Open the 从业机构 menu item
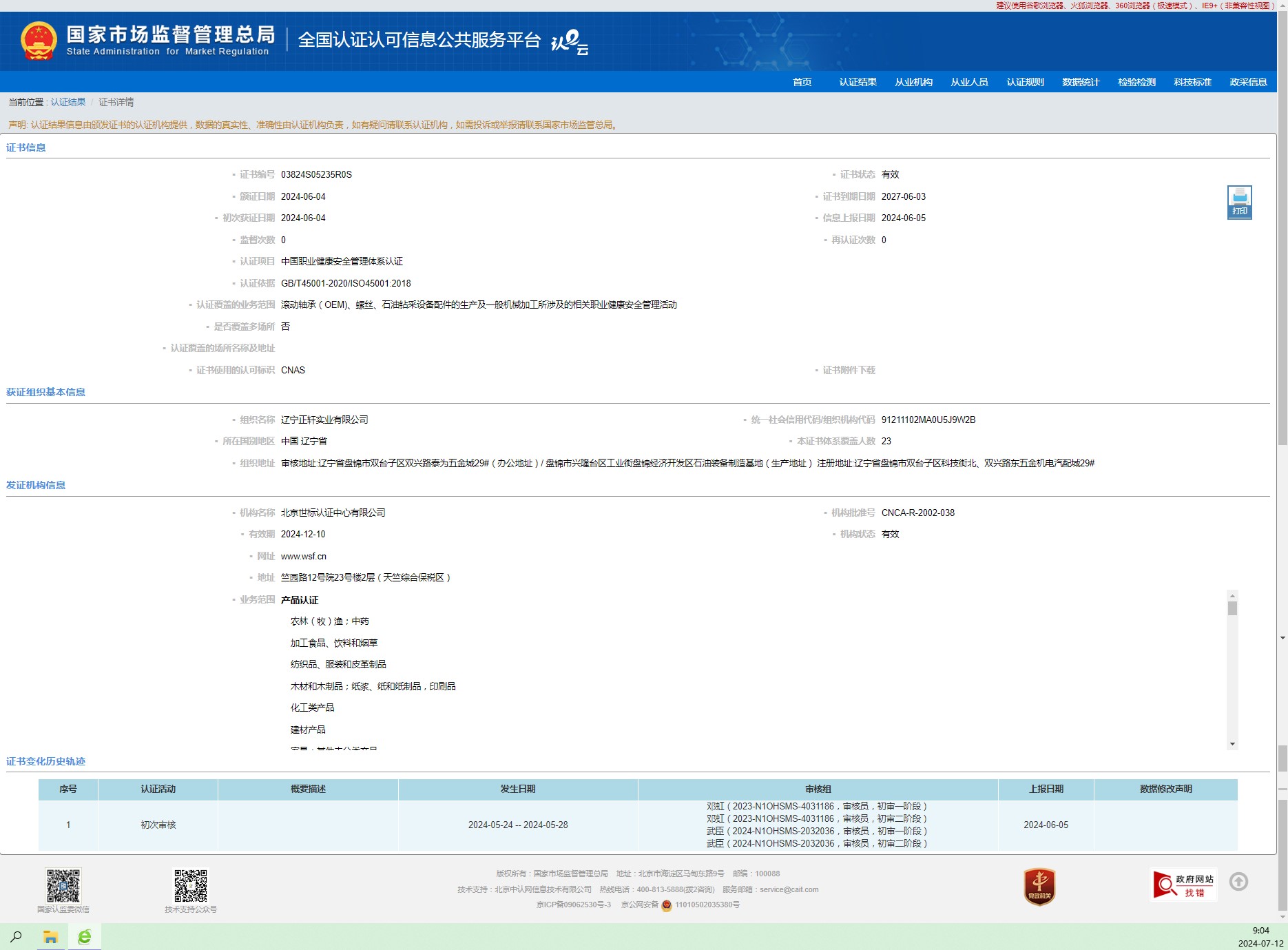1288x950 pixels. (913, 82)
